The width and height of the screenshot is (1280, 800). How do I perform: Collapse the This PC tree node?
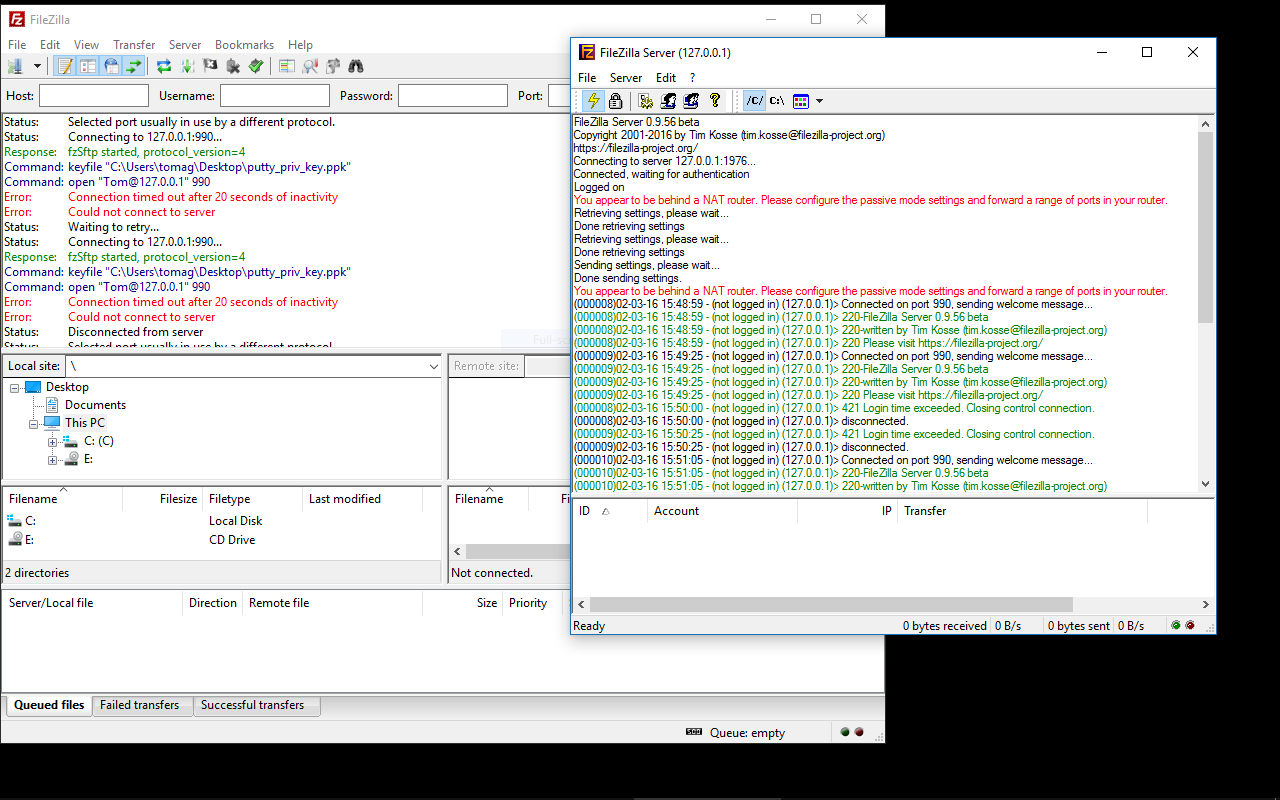[34, 424]
